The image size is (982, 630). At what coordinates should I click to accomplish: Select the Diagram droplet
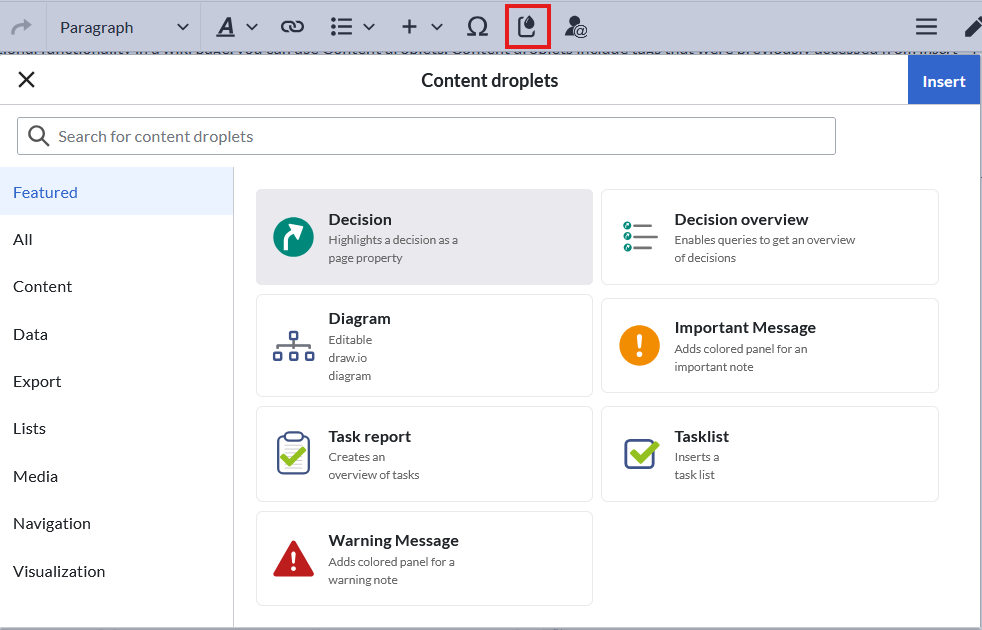(424, 346)
